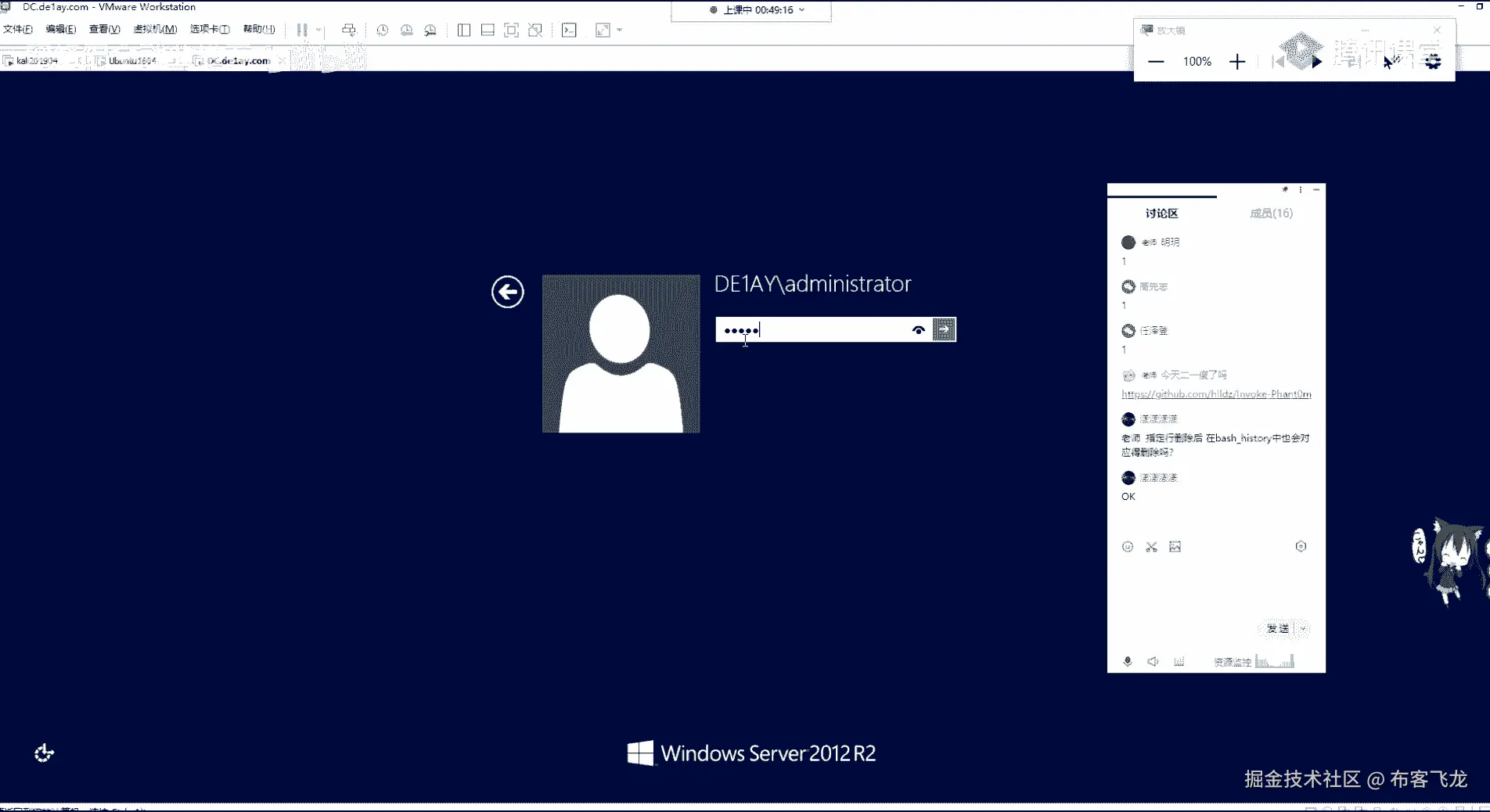Screen dimensions: 1490x812
Task: Open the 选项卡(T) menu
Action: tap(210, 30)
